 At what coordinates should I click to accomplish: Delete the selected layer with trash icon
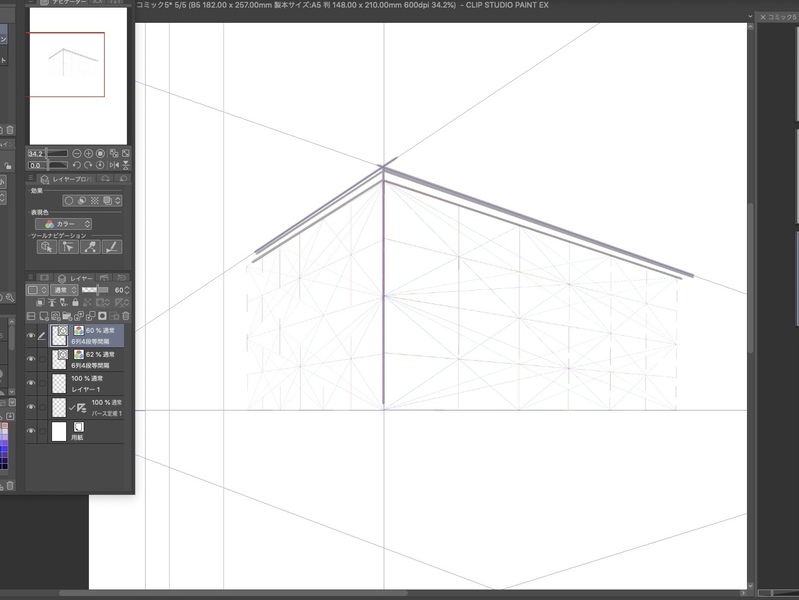pyautogui.click(x=126, y=316)
